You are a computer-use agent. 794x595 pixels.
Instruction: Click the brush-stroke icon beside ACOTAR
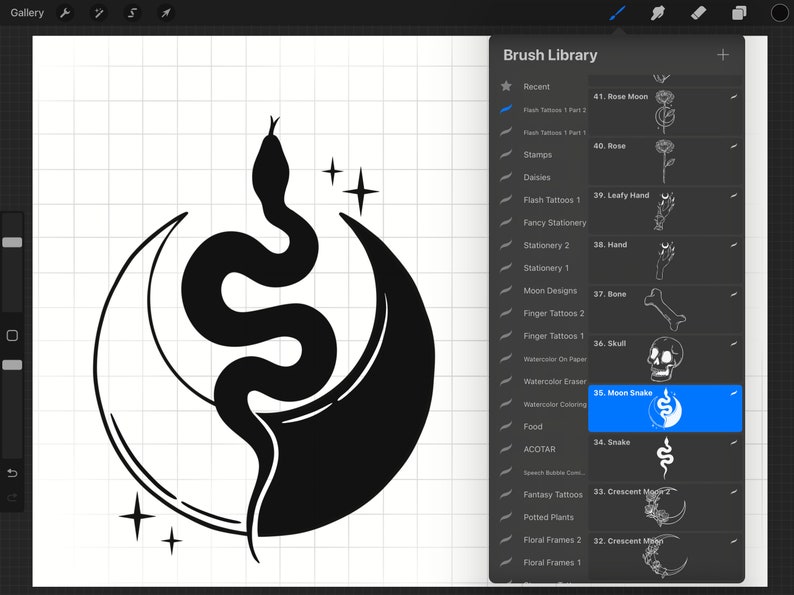click(506, 449)
